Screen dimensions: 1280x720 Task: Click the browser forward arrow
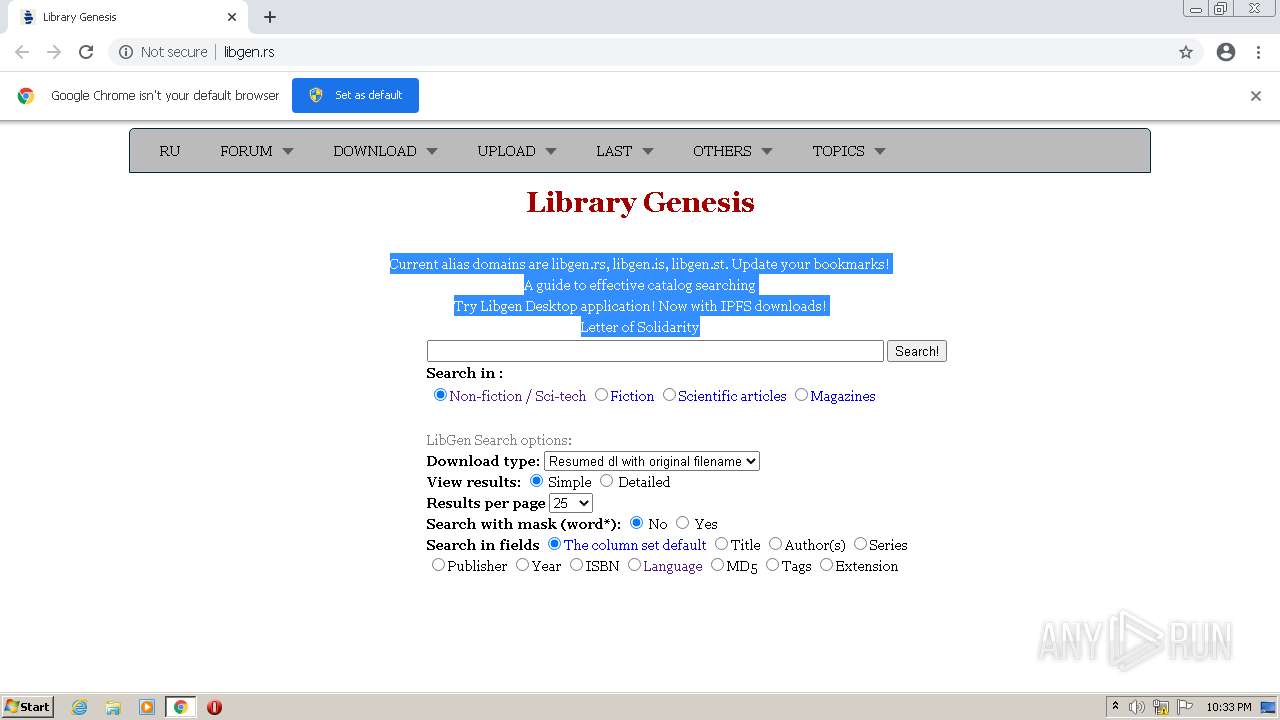pyautogui.click(x=54, y=52)
